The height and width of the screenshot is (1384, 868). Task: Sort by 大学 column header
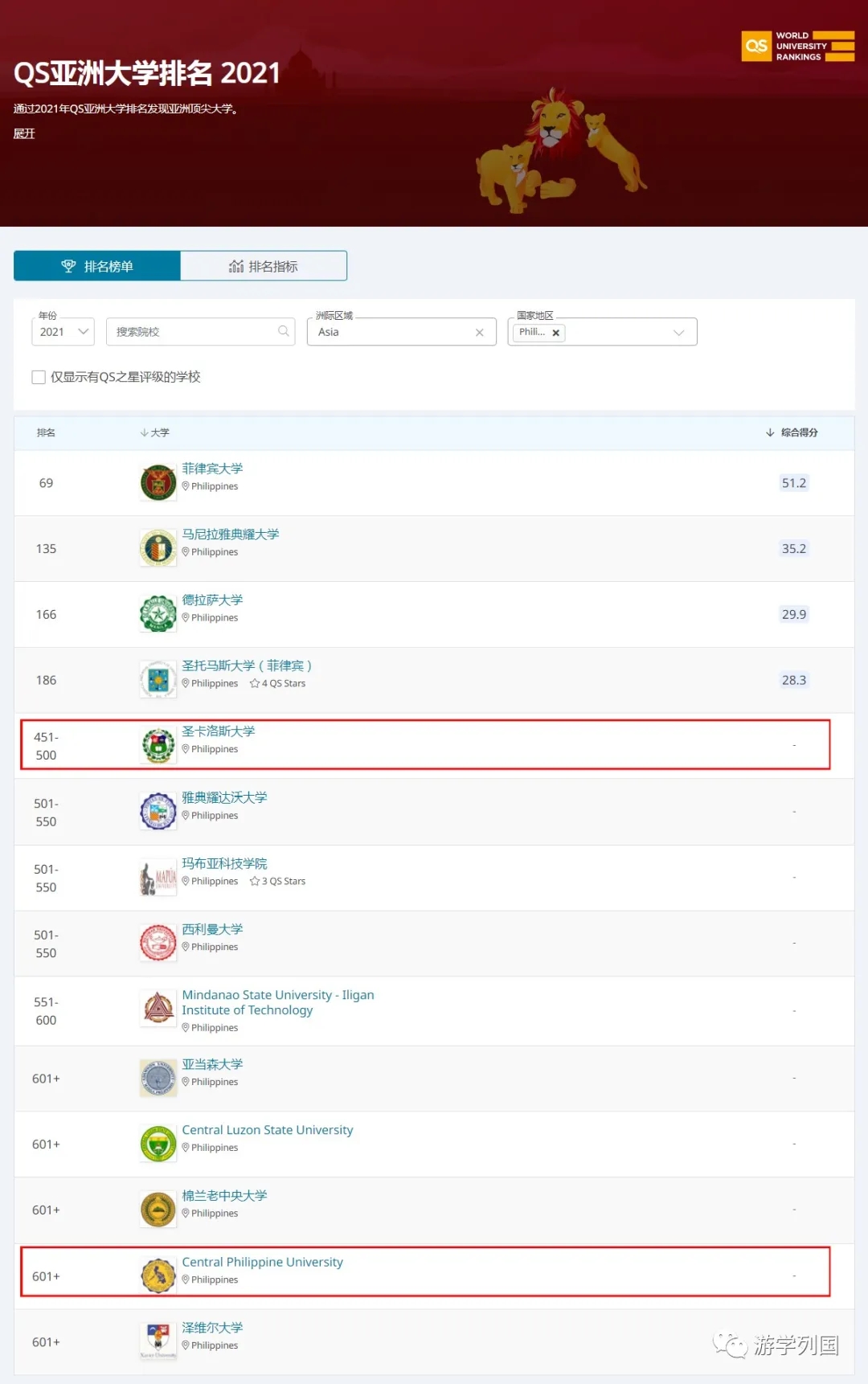coord(154,432)
